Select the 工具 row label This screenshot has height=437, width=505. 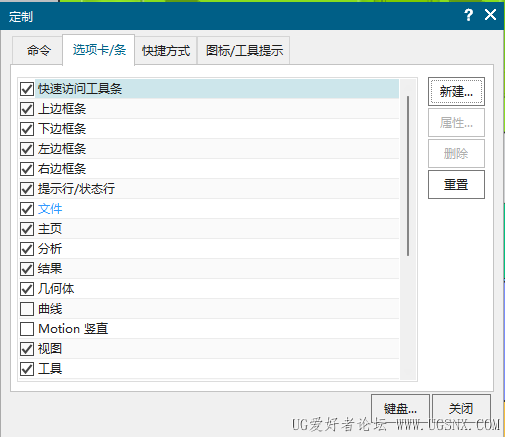pos(50,369)
